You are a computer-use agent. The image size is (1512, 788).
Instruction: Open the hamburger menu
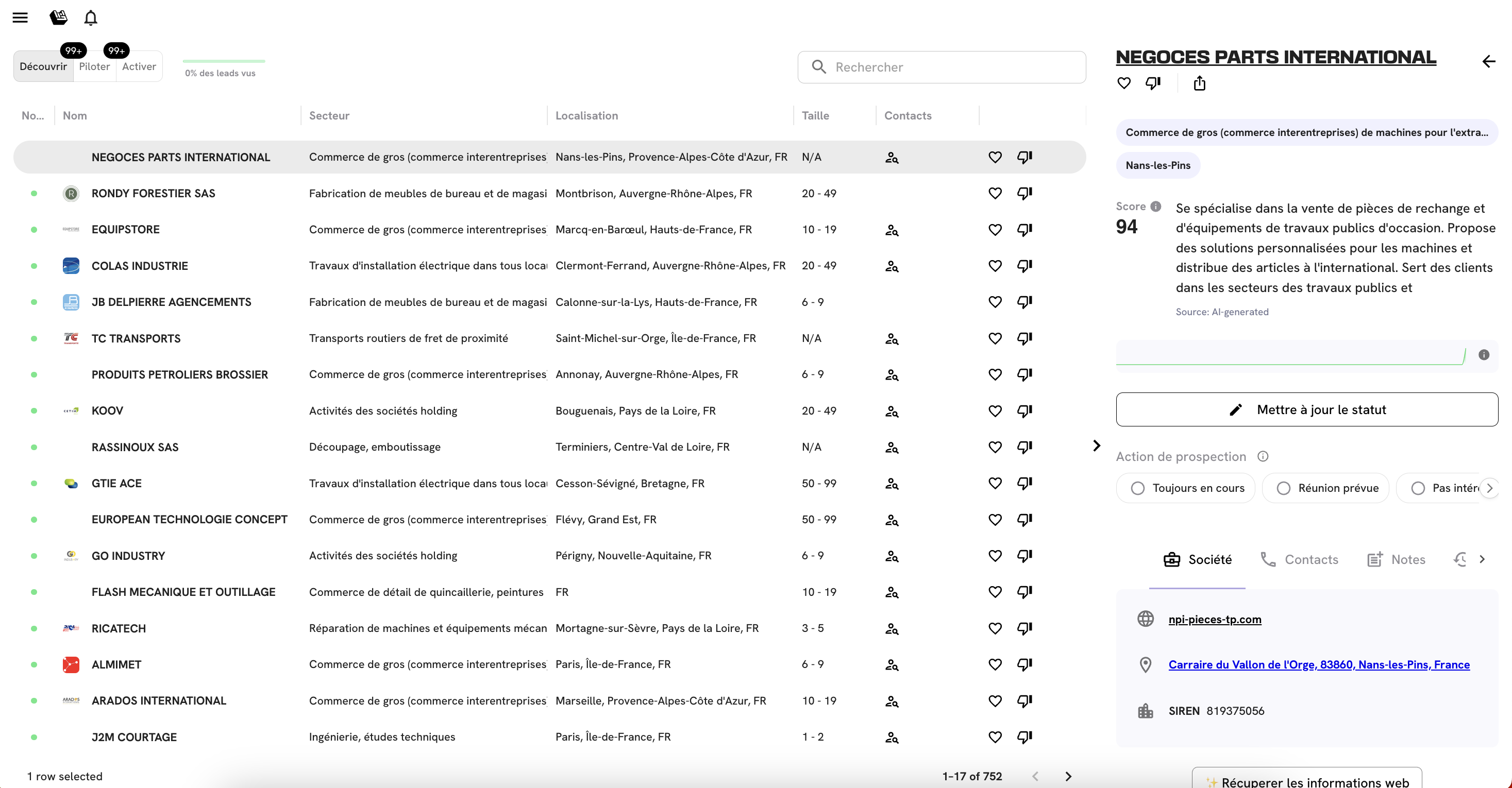coord(20,18)
